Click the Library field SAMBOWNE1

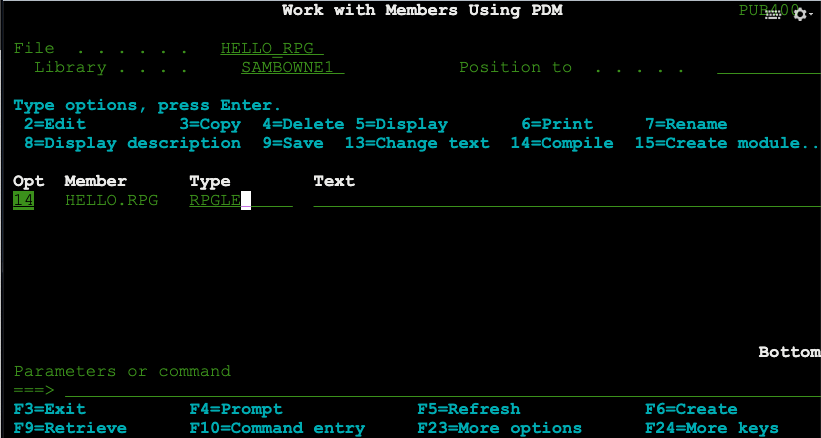(x=292, y=68)
